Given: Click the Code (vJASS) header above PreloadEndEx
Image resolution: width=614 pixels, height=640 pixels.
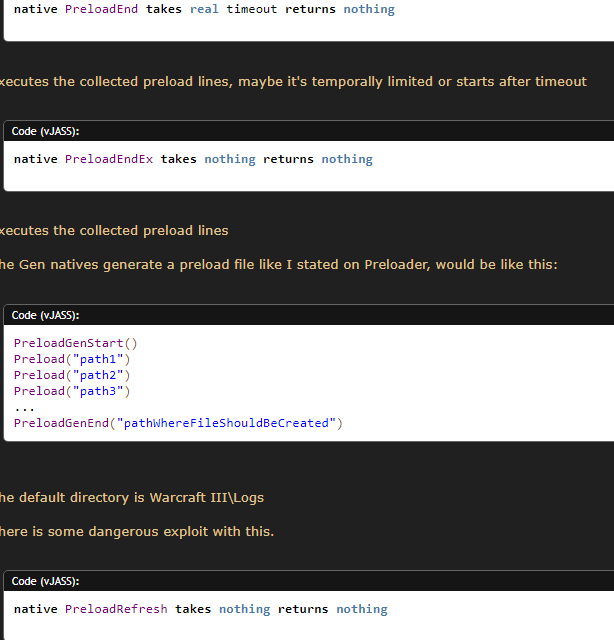Looking at the screenshot, I should (45, 131).
